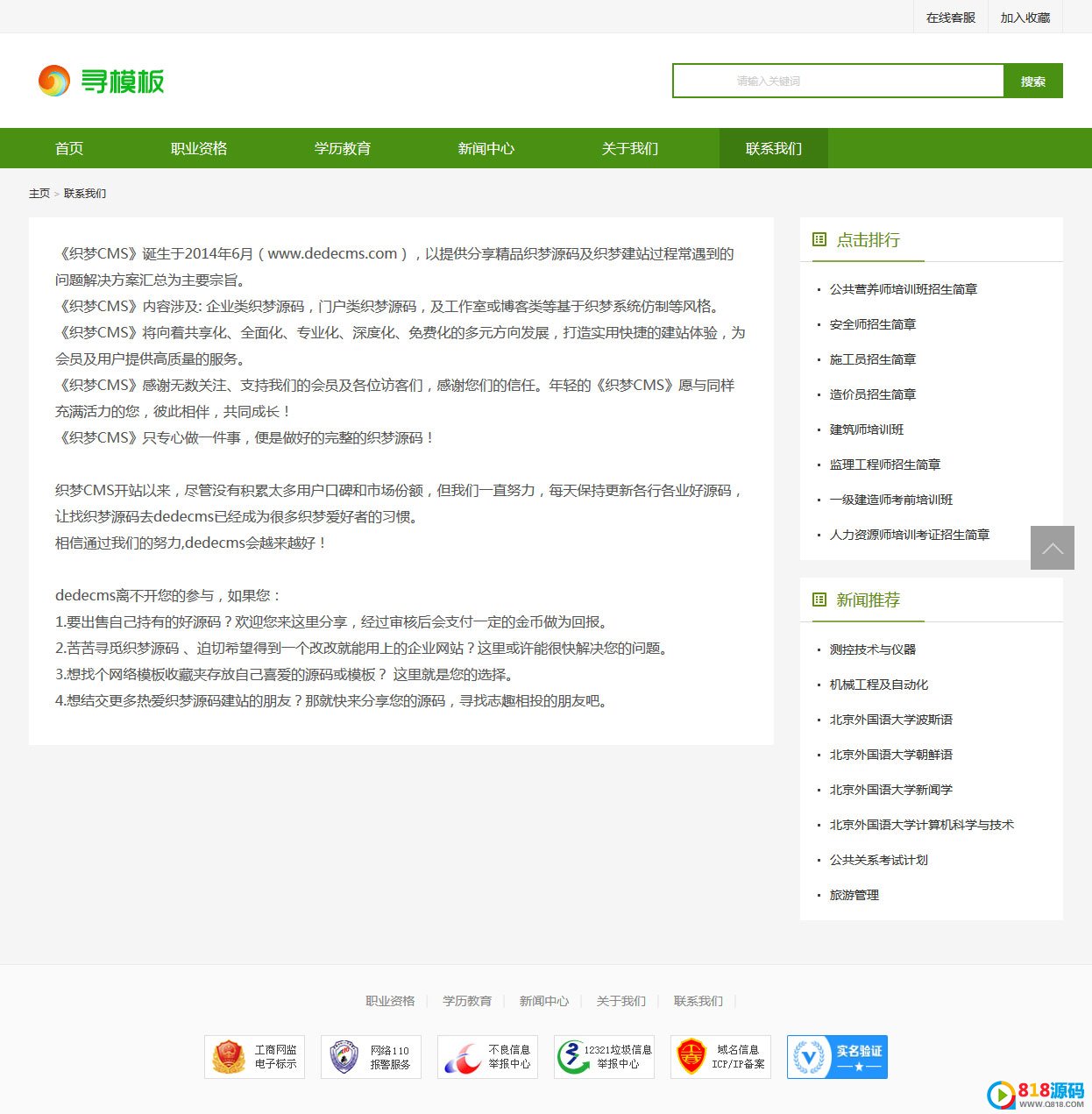Click the 点击排行 section heading text
Viewport: 1092px width, 1114px height.
[x=869, y=239]
